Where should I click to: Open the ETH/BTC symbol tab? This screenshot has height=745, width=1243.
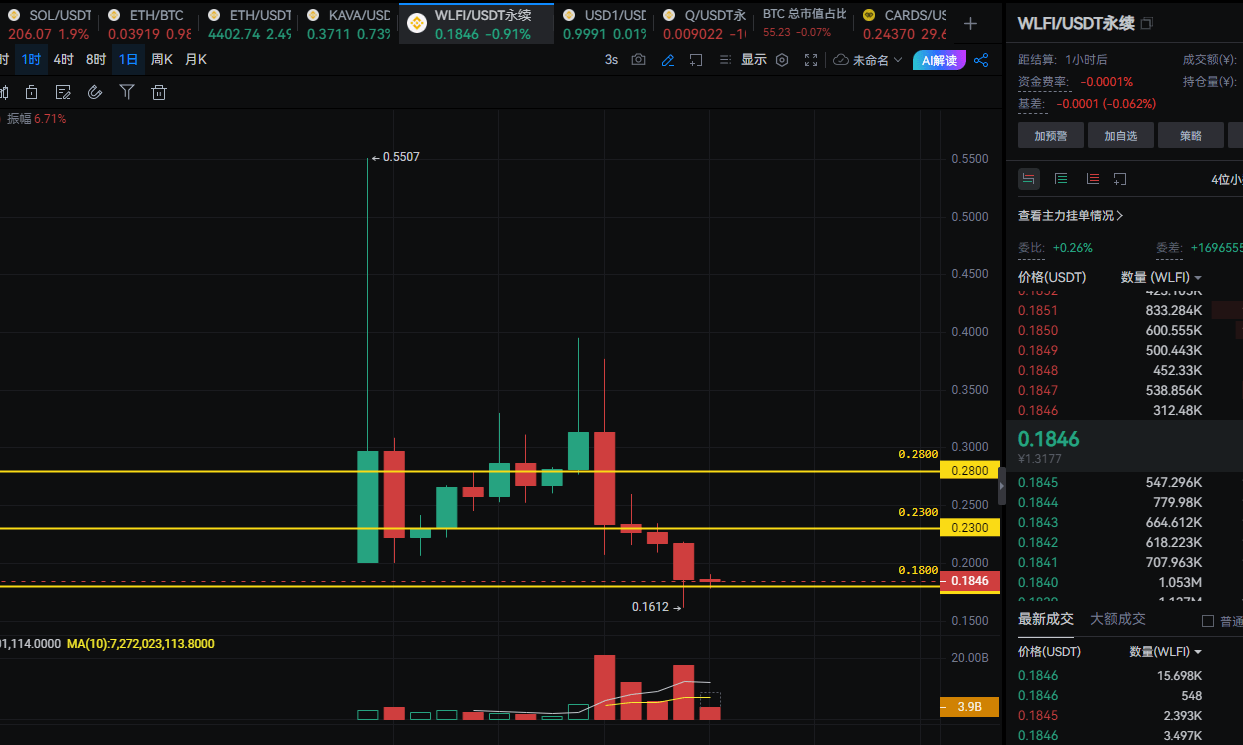pos(147,24)
